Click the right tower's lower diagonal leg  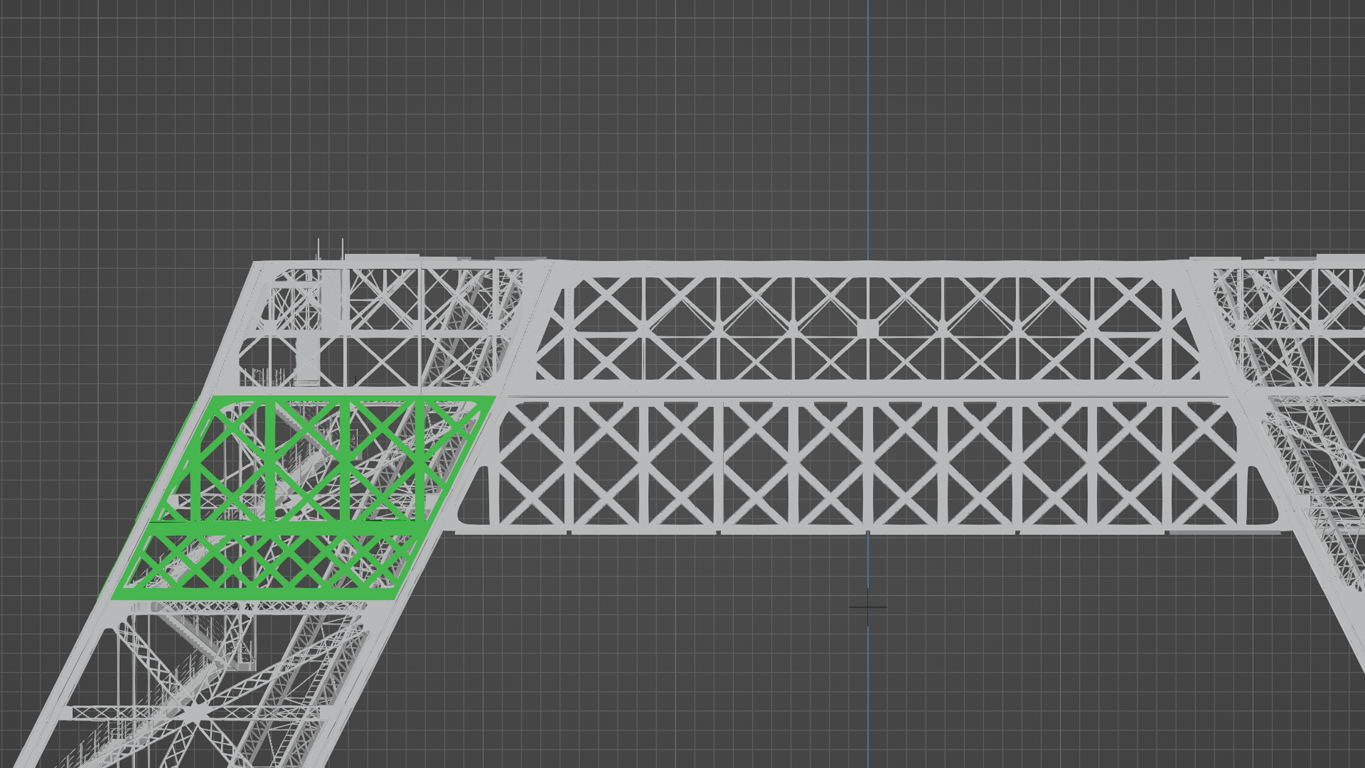(1328, 600)
